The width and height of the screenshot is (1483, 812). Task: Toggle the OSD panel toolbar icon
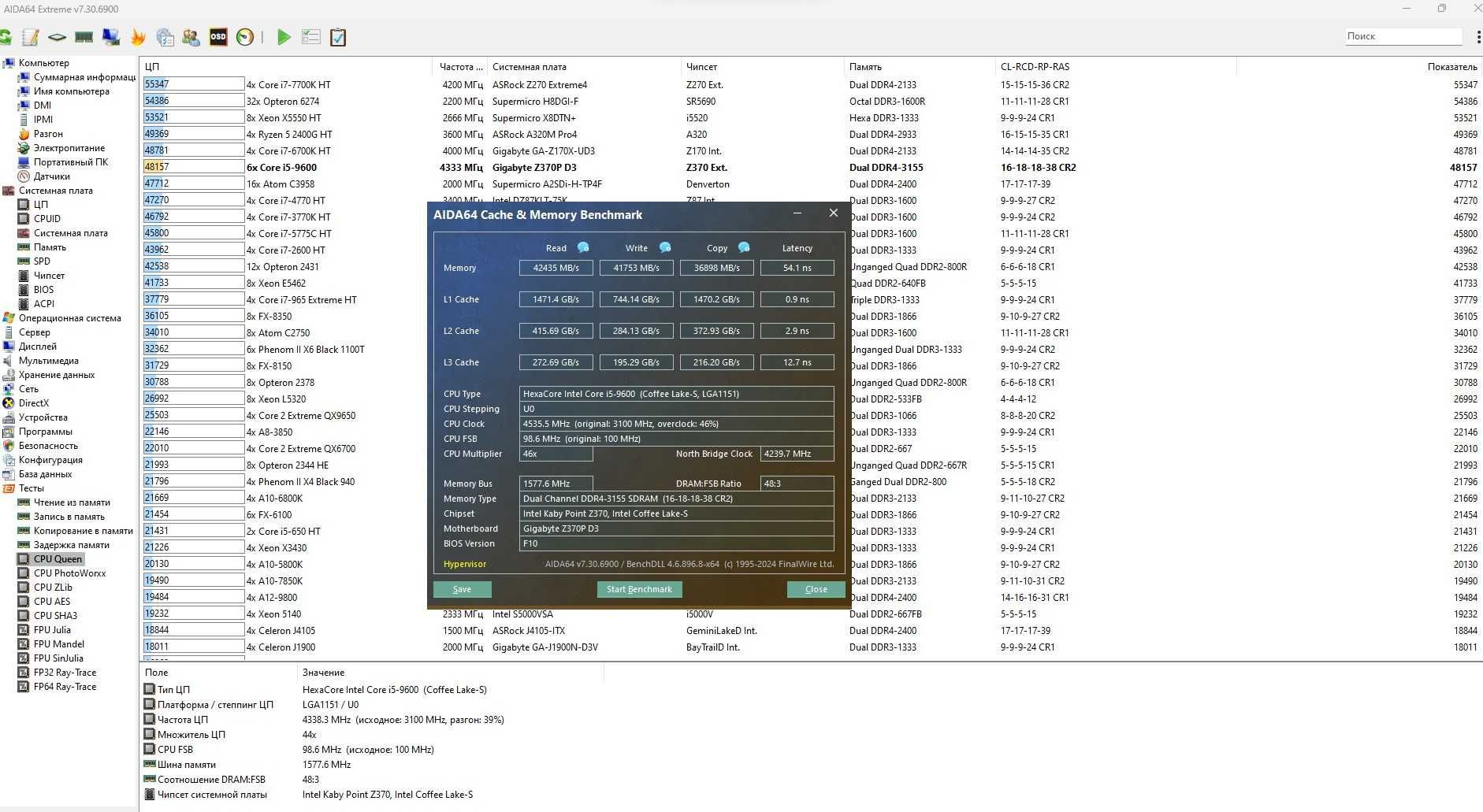[218, 37]
